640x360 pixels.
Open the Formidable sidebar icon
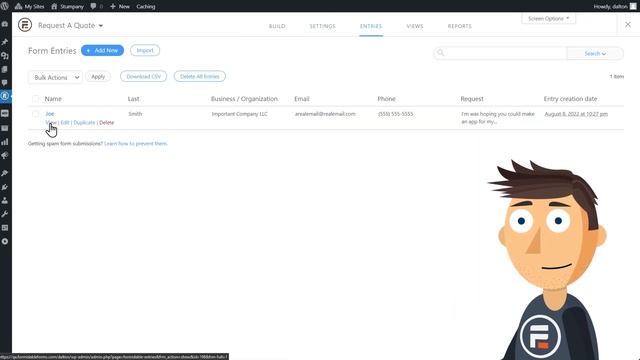[5, 96]
